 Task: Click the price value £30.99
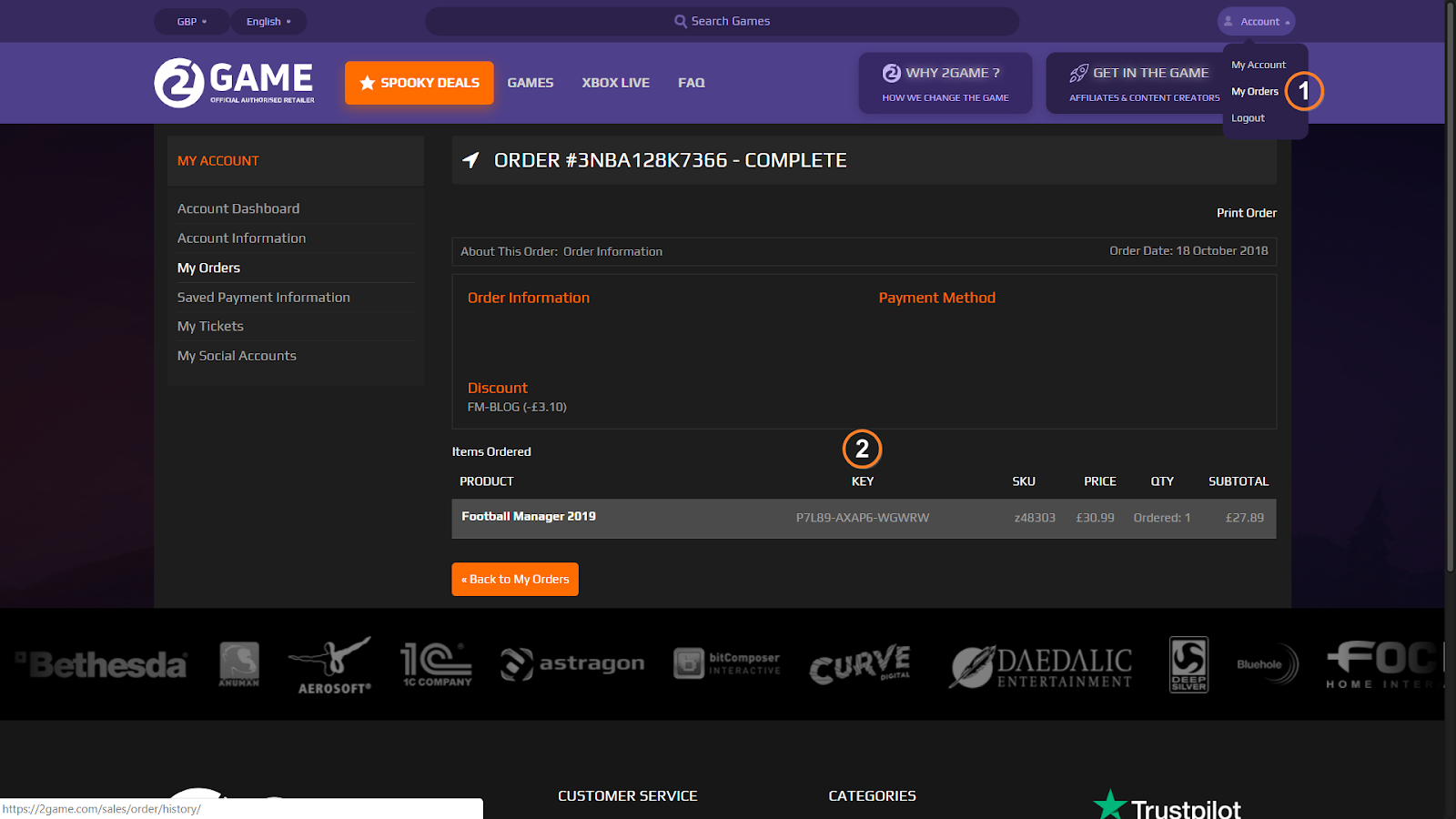(1095, 518)
